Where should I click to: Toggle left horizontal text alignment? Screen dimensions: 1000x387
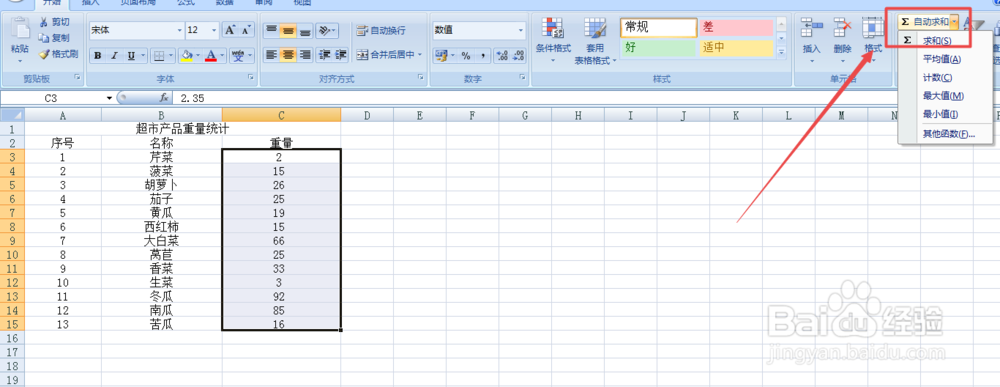click(x=271, y=55)
